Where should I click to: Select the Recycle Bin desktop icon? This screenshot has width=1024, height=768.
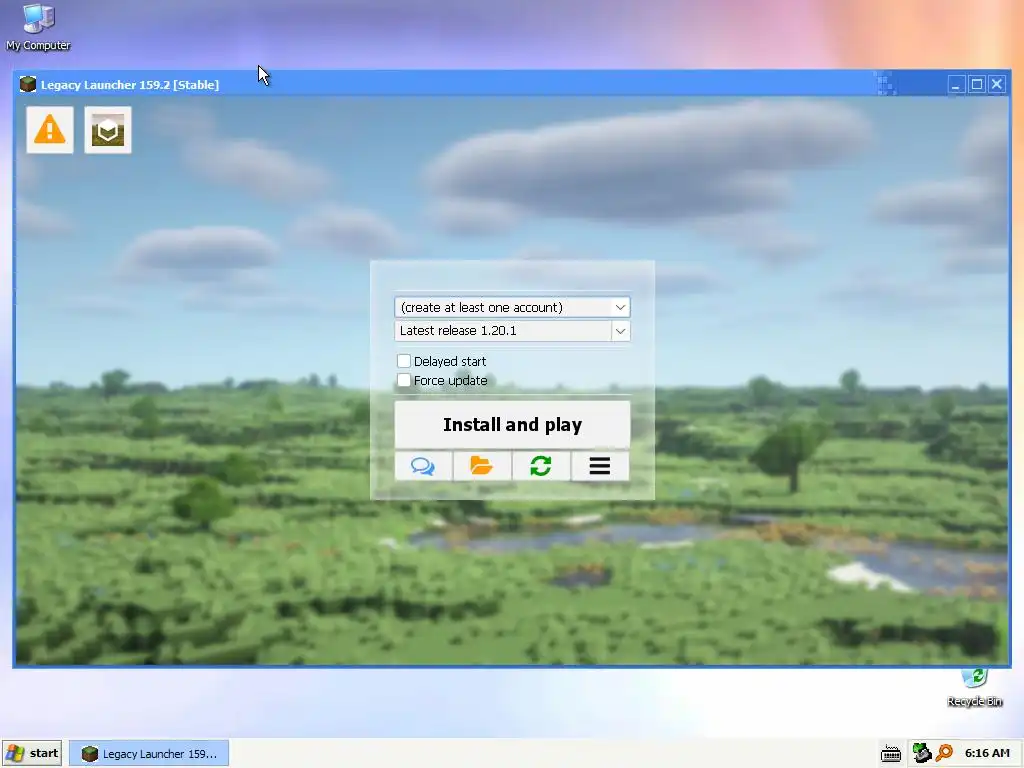tap(974, 687)
